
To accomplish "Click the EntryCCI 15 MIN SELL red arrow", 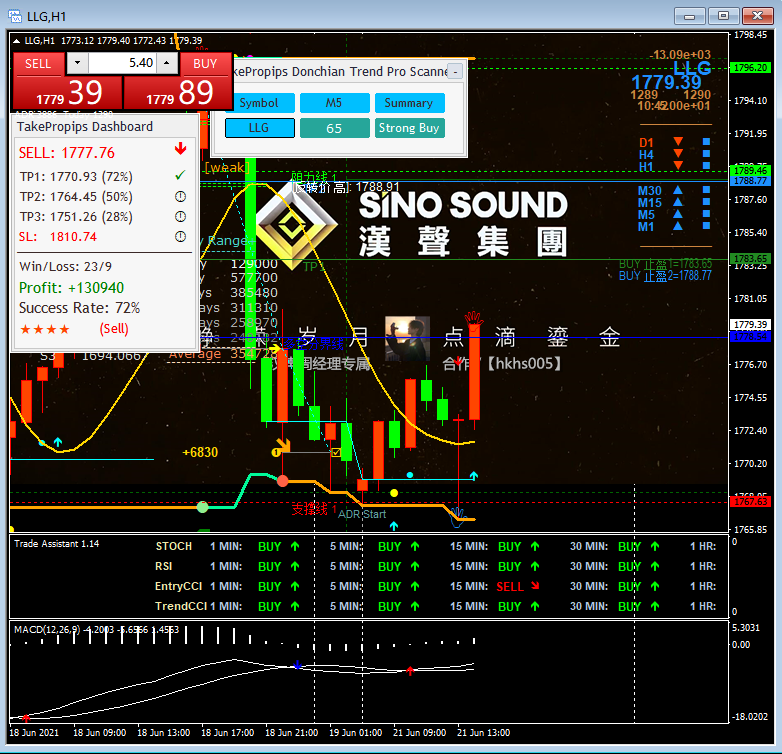I will pos(535,586).
